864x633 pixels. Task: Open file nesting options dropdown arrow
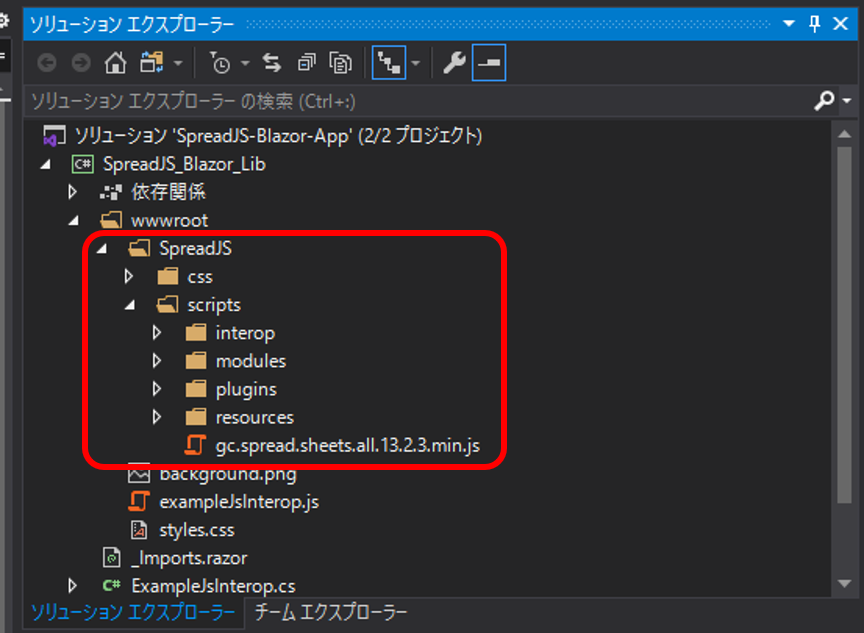click(x=416, y=63)
